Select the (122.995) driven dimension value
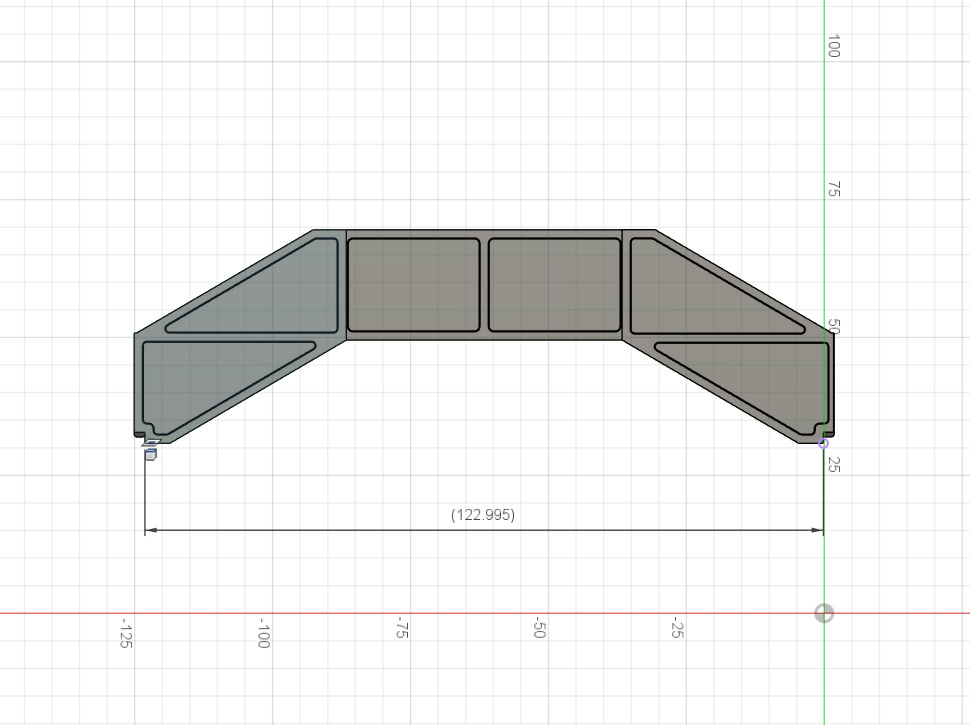This screenshot has width=970, height=725. [x=483, y=515]
